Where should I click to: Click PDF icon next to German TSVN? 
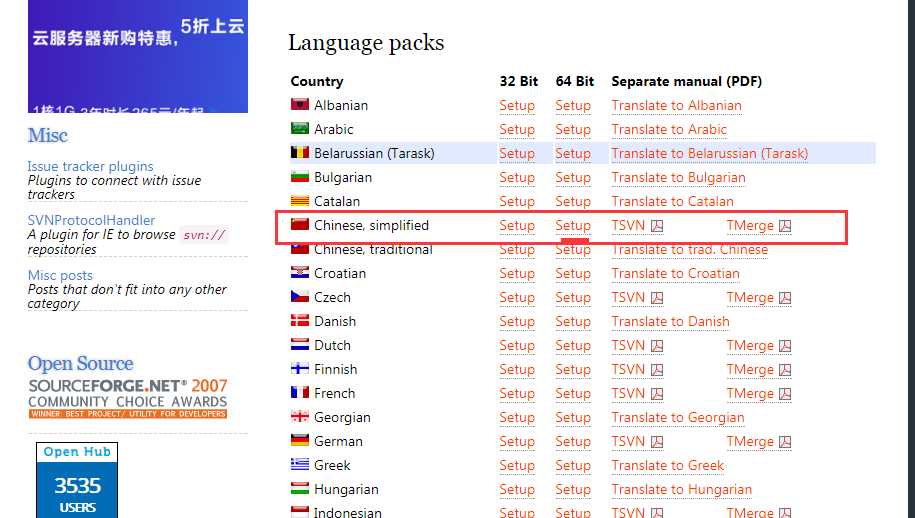657,442
